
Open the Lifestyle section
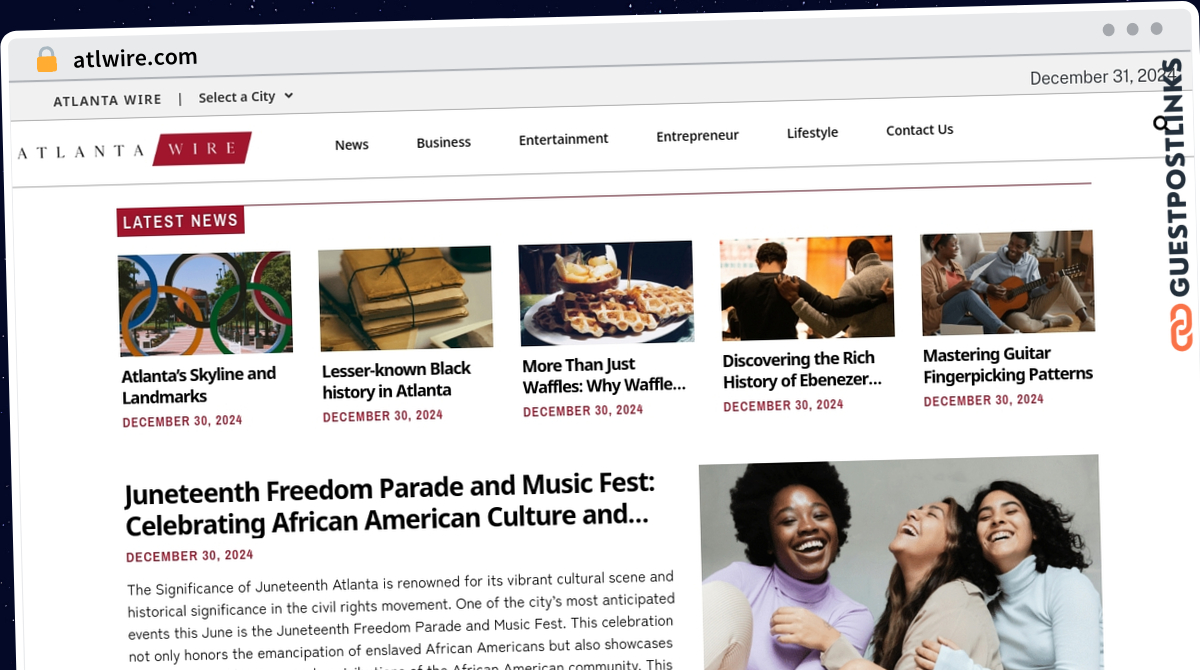(812, 133)
